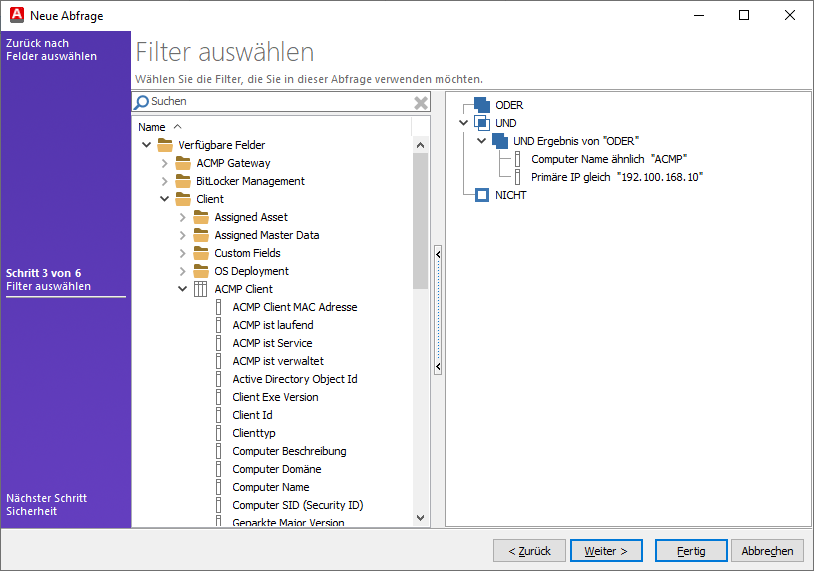Select the ODER filter node
The image size is (814, 571).
pyautogui.click(x=509, y=105)
